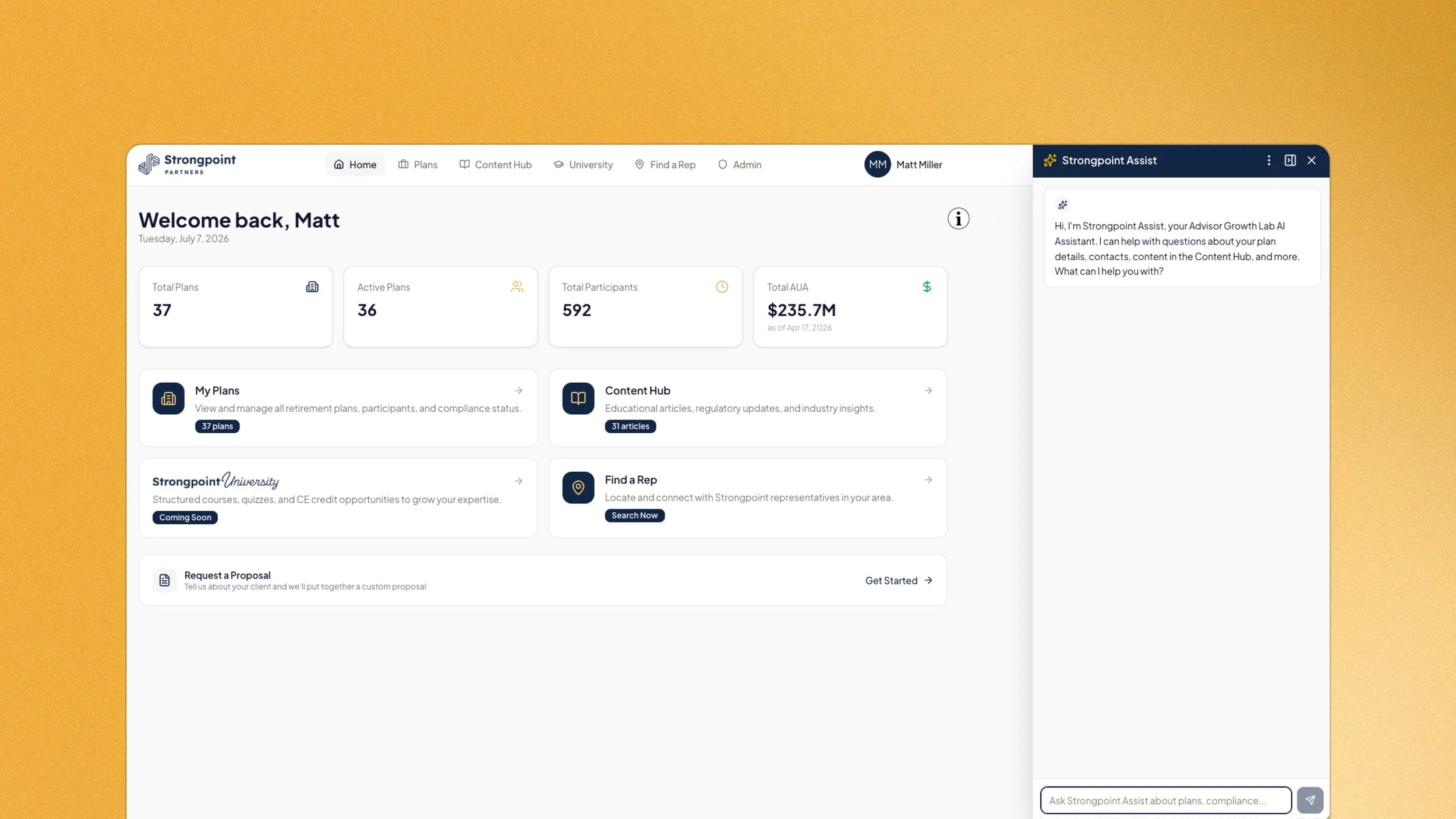1456x819 pixels.
Task: Go to the Admin tab
Action: (740, 164)
